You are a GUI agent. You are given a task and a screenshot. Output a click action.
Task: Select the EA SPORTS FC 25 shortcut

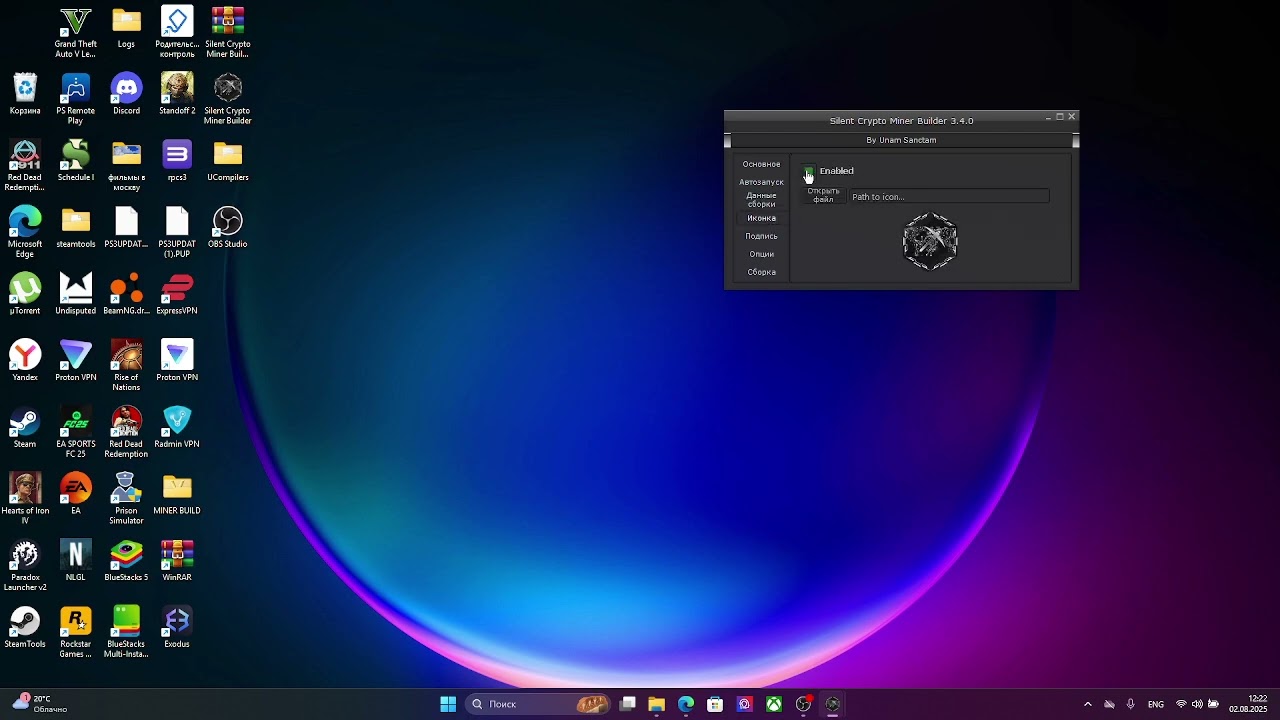click(x=75, y=432)
